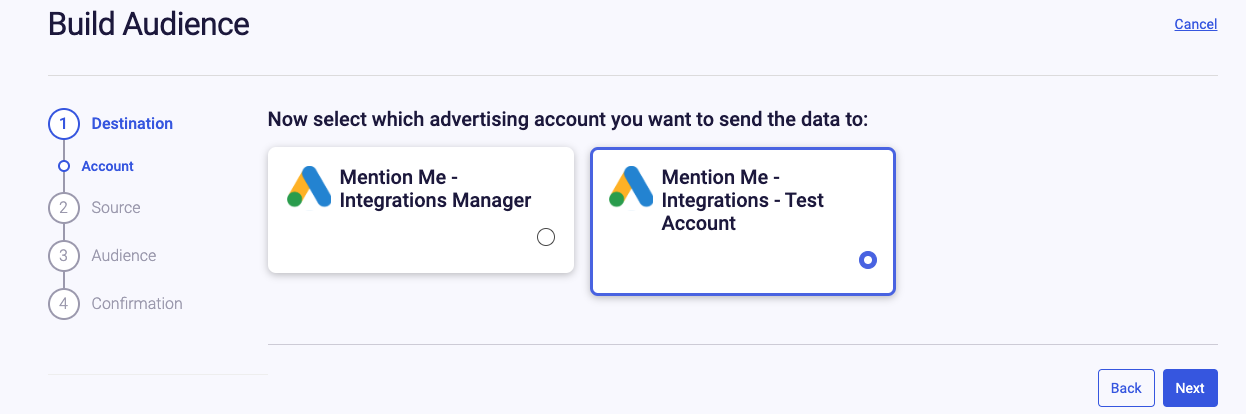The height and width of the screenshot is (414, 1246).
Task: Go to the Source step label
Action: pyautogui.click(x=116, y=208)
